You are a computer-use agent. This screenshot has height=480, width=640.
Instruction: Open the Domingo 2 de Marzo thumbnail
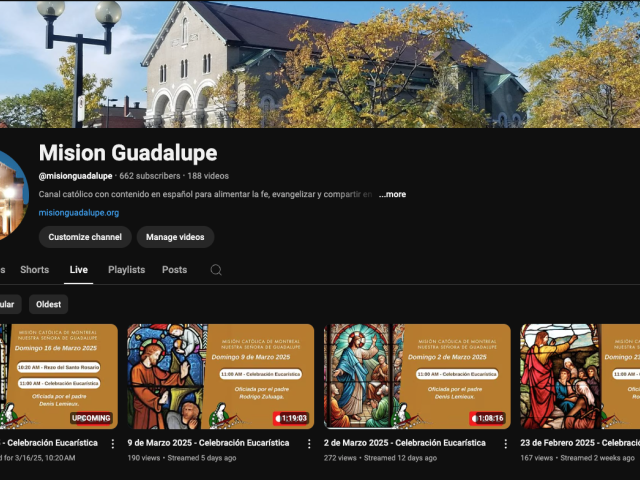[x=417, y=376]
